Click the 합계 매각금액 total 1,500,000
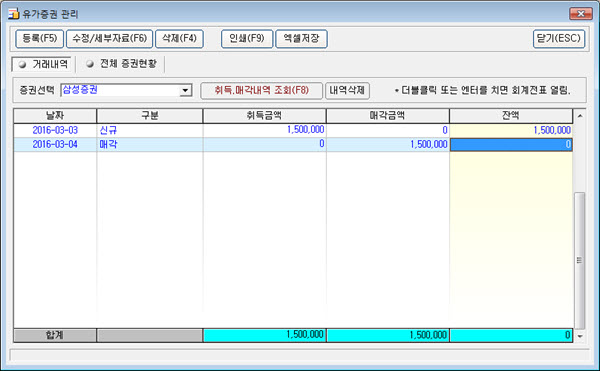Screen dimensions: 600x371 [388, 335]
